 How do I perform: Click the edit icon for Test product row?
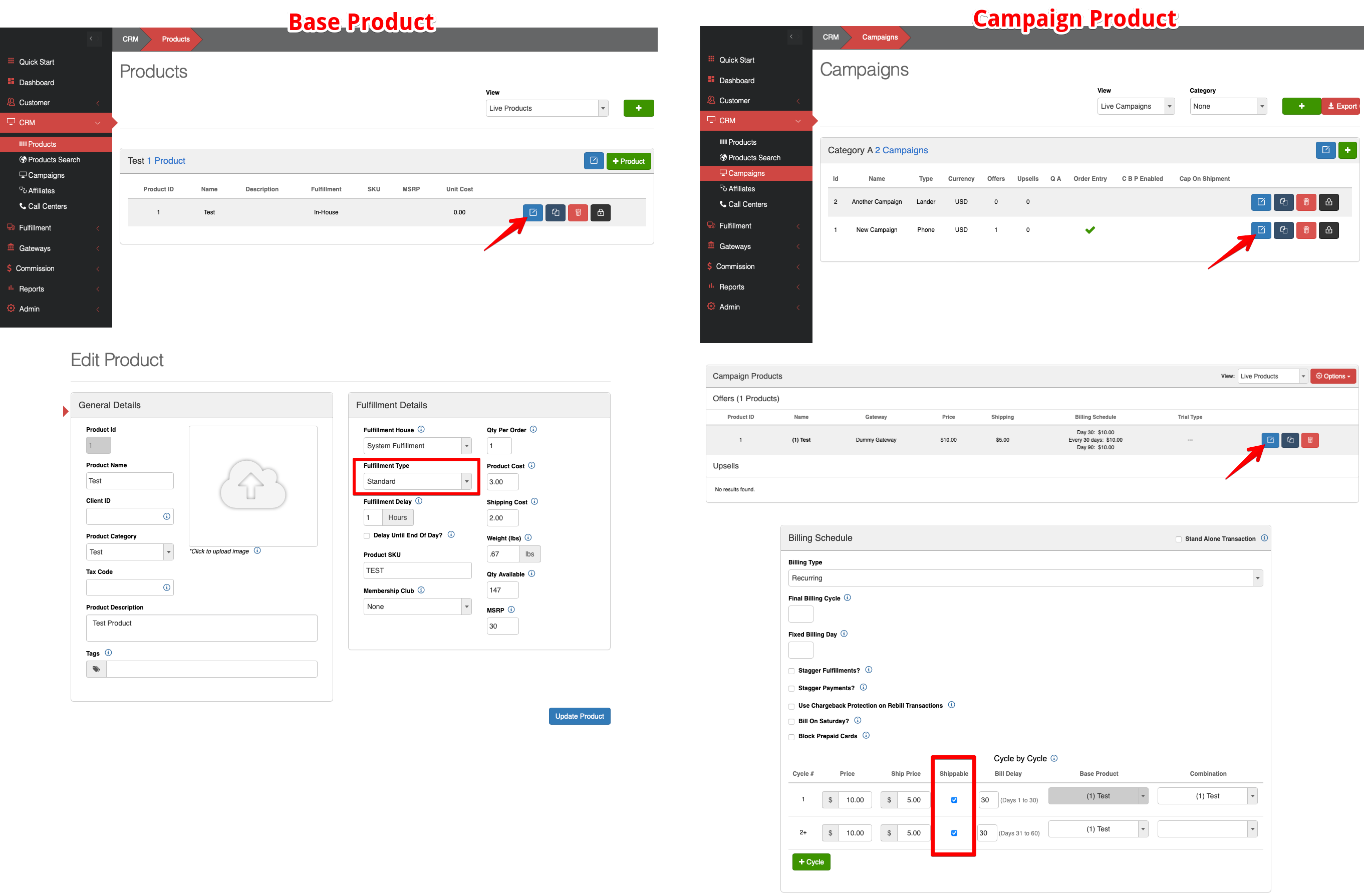point(532,212)
